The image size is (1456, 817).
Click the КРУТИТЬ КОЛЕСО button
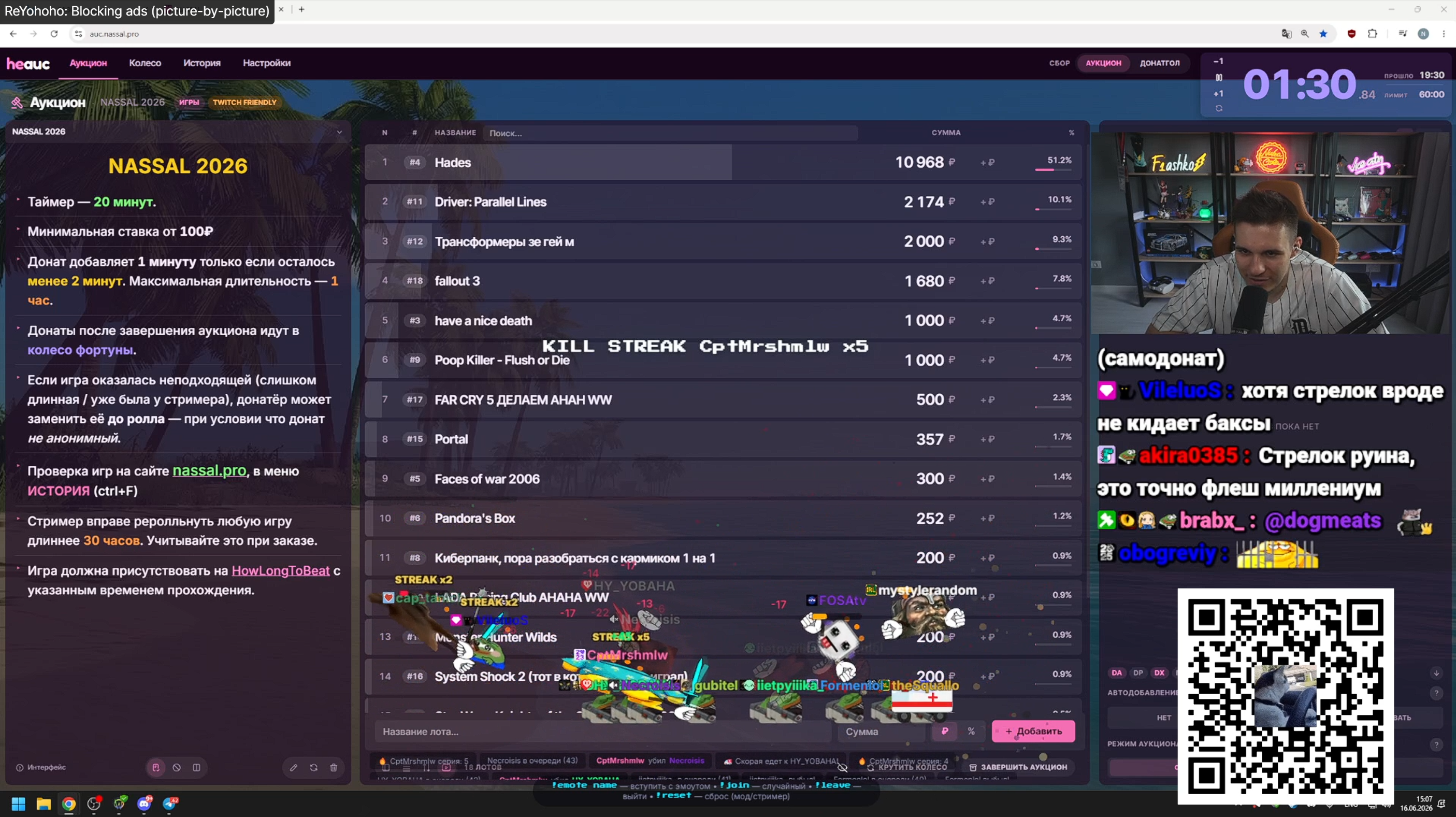pyautogui.click(x=907, y=767)
